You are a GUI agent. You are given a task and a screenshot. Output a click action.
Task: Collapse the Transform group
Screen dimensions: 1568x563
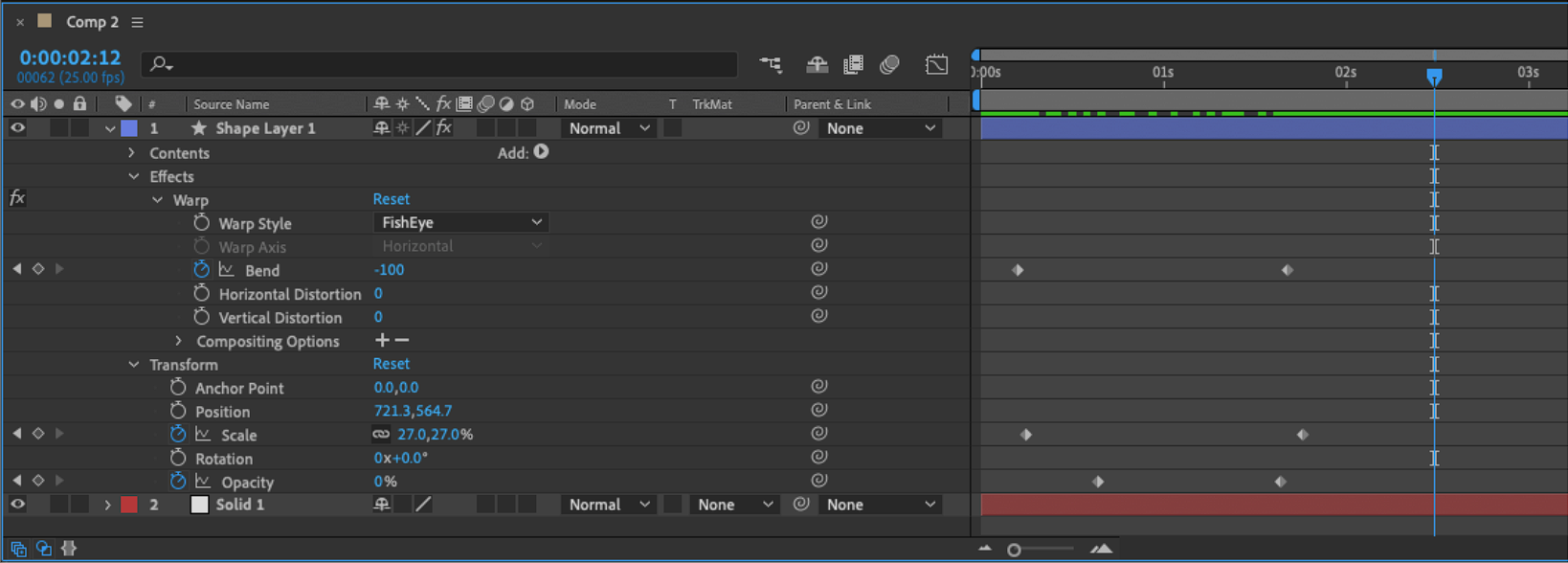coord(134,365)
